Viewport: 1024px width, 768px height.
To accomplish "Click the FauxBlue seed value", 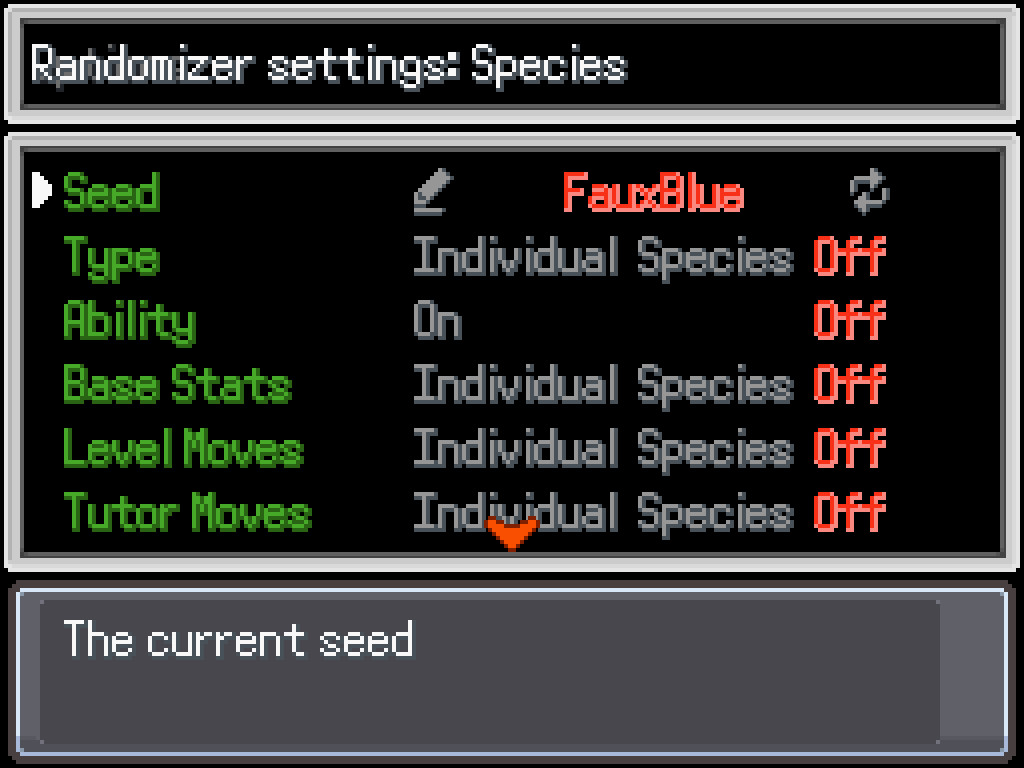I will coord(653,192).
